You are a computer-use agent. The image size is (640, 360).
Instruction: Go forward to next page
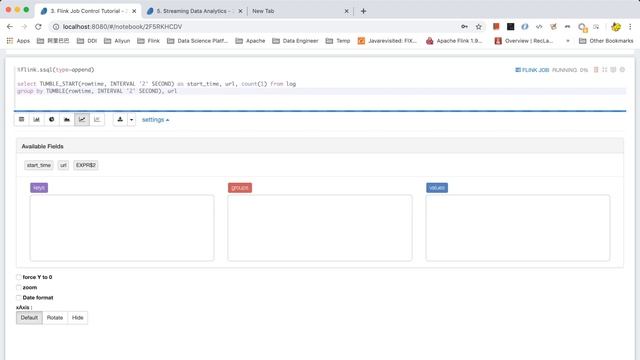coord(24,27)
